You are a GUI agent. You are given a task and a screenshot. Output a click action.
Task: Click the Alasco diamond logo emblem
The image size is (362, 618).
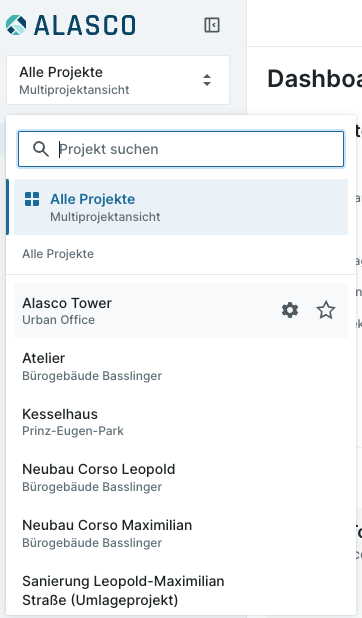tap(16, 25)
